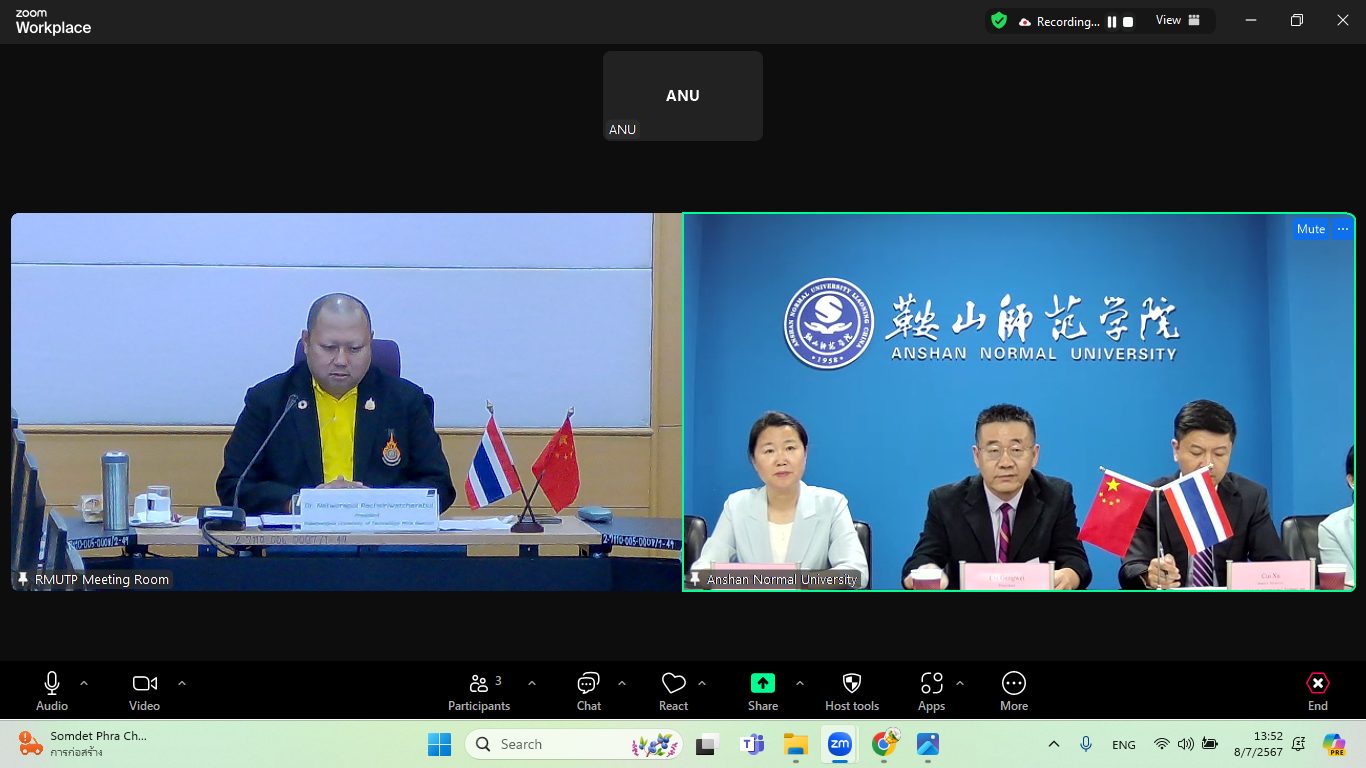Open the Participants panel
The image size is (1366, 768).
tap(479, 691)
